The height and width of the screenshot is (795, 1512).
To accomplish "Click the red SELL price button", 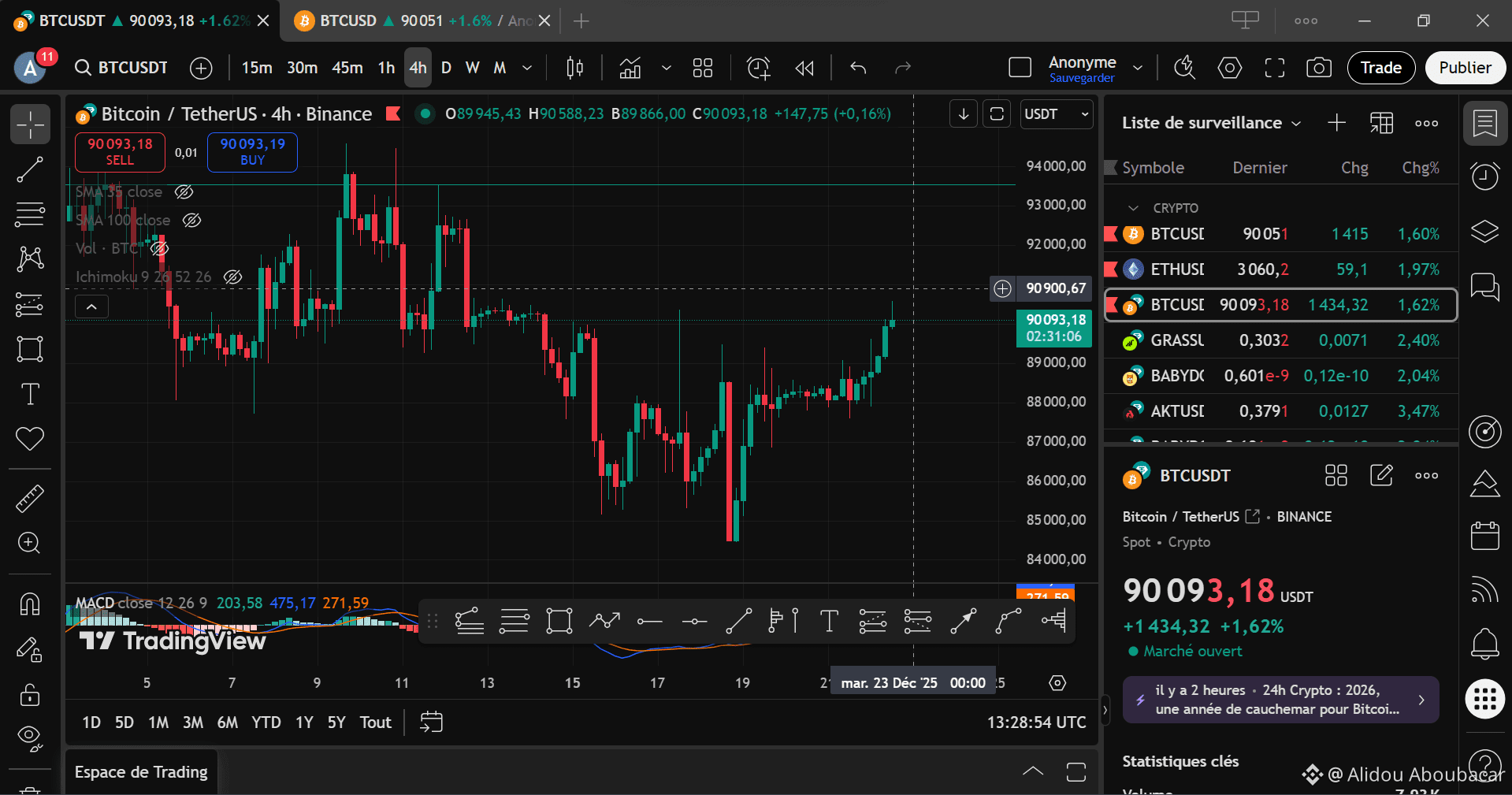I will click(x=120, y=151).
